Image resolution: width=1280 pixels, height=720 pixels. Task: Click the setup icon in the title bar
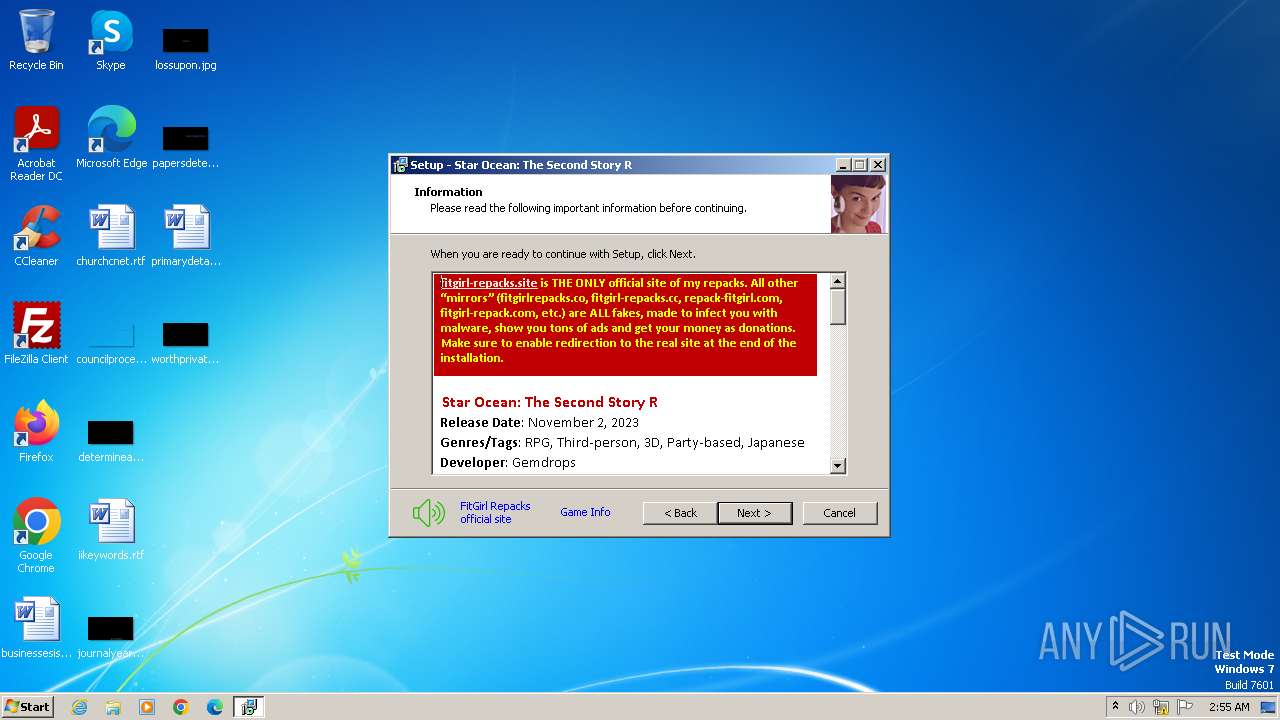pyautogui.click(x=400, y=165)
